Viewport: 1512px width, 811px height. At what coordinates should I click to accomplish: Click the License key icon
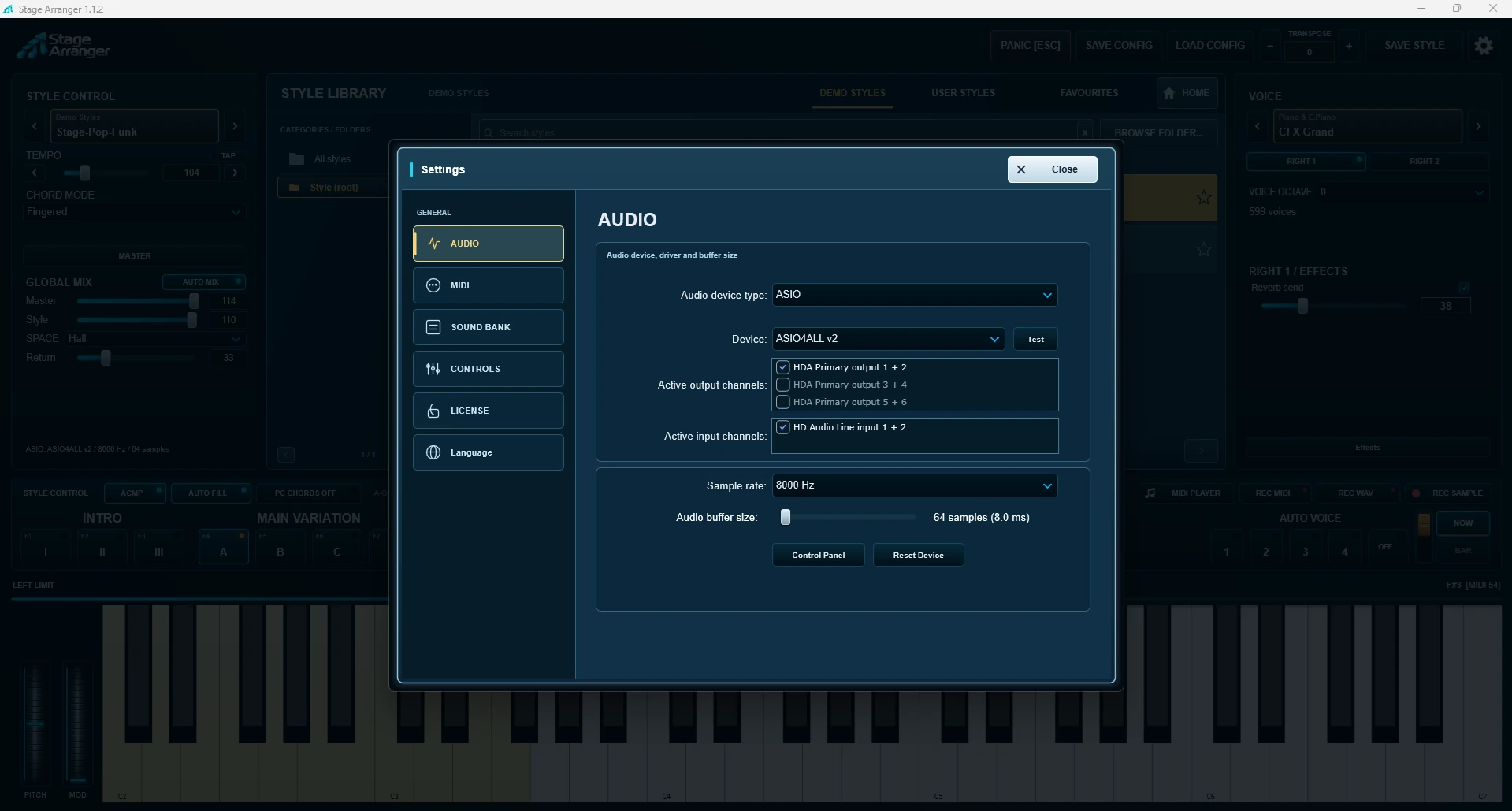433,411
